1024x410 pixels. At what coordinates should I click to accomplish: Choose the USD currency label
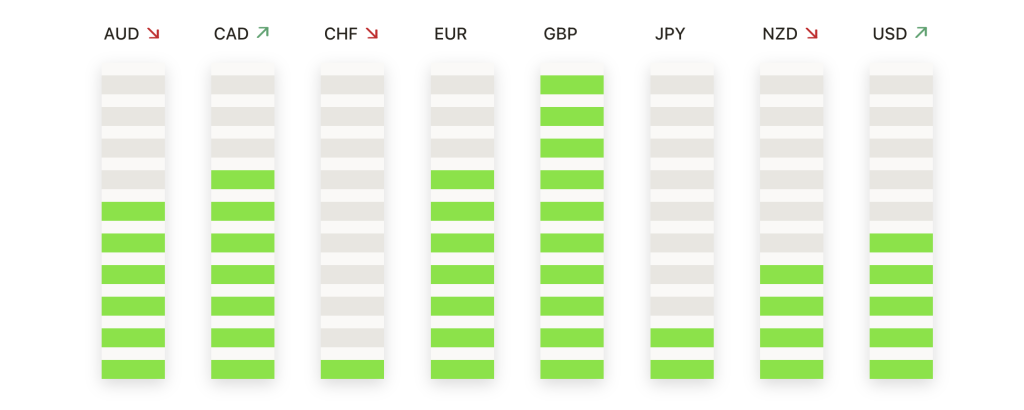coord(890,34)
